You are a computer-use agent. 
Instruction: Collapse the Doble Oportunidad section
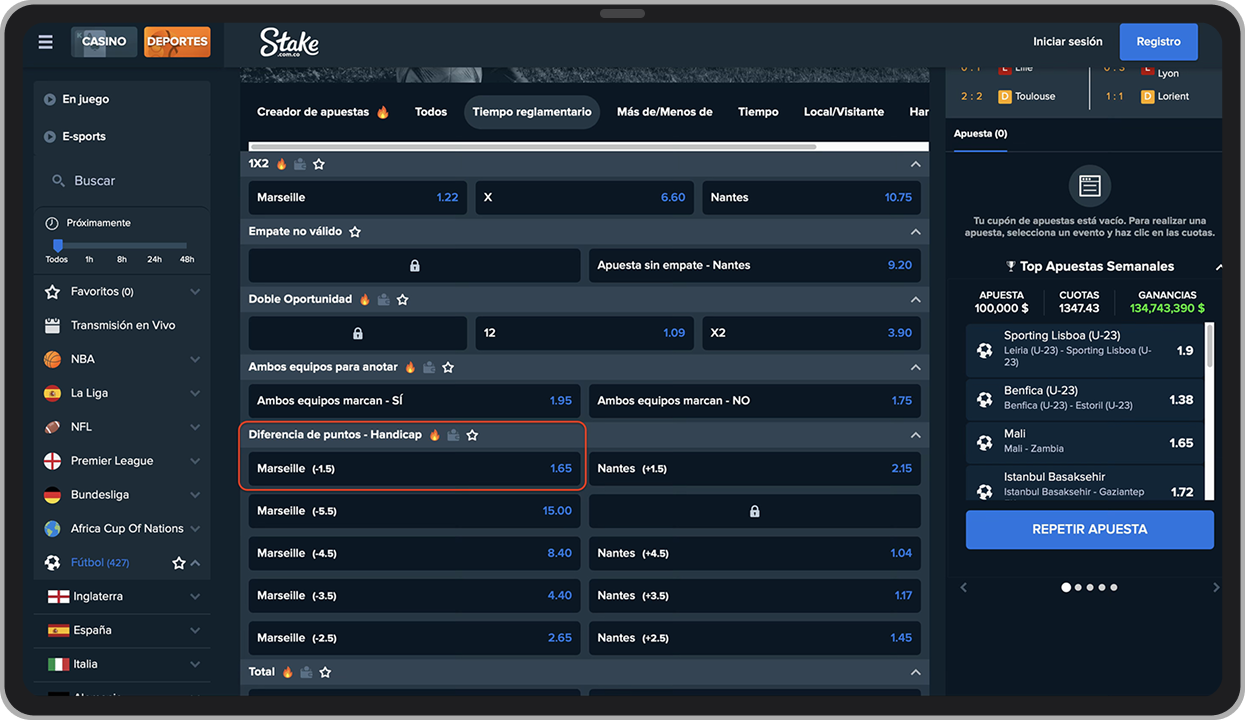[x=915, y=298]
